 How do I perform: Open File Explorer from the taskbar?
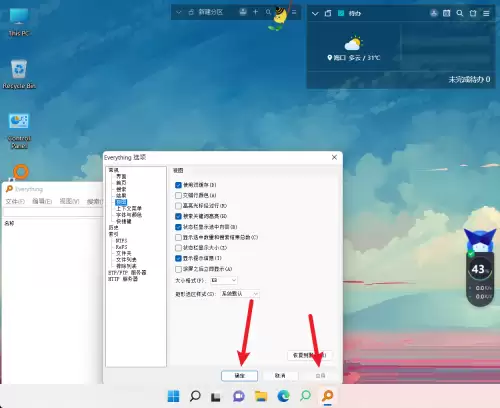point(261,396)
